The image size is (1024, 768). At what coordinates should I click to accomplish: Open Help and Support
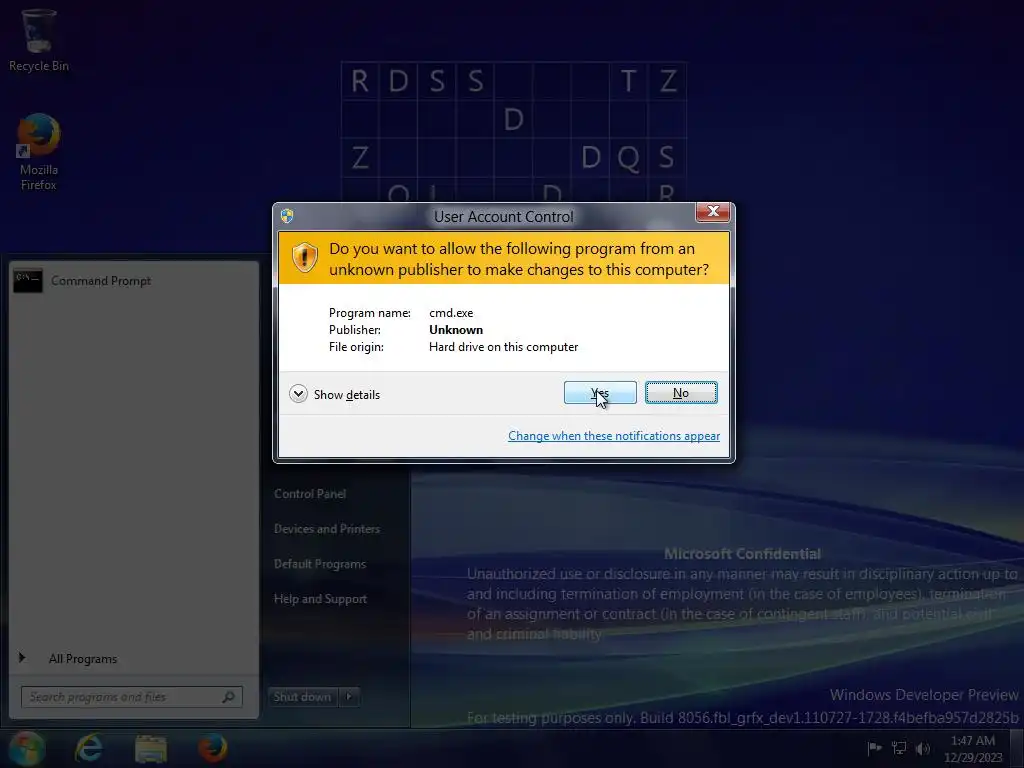(x=321, y=599)
